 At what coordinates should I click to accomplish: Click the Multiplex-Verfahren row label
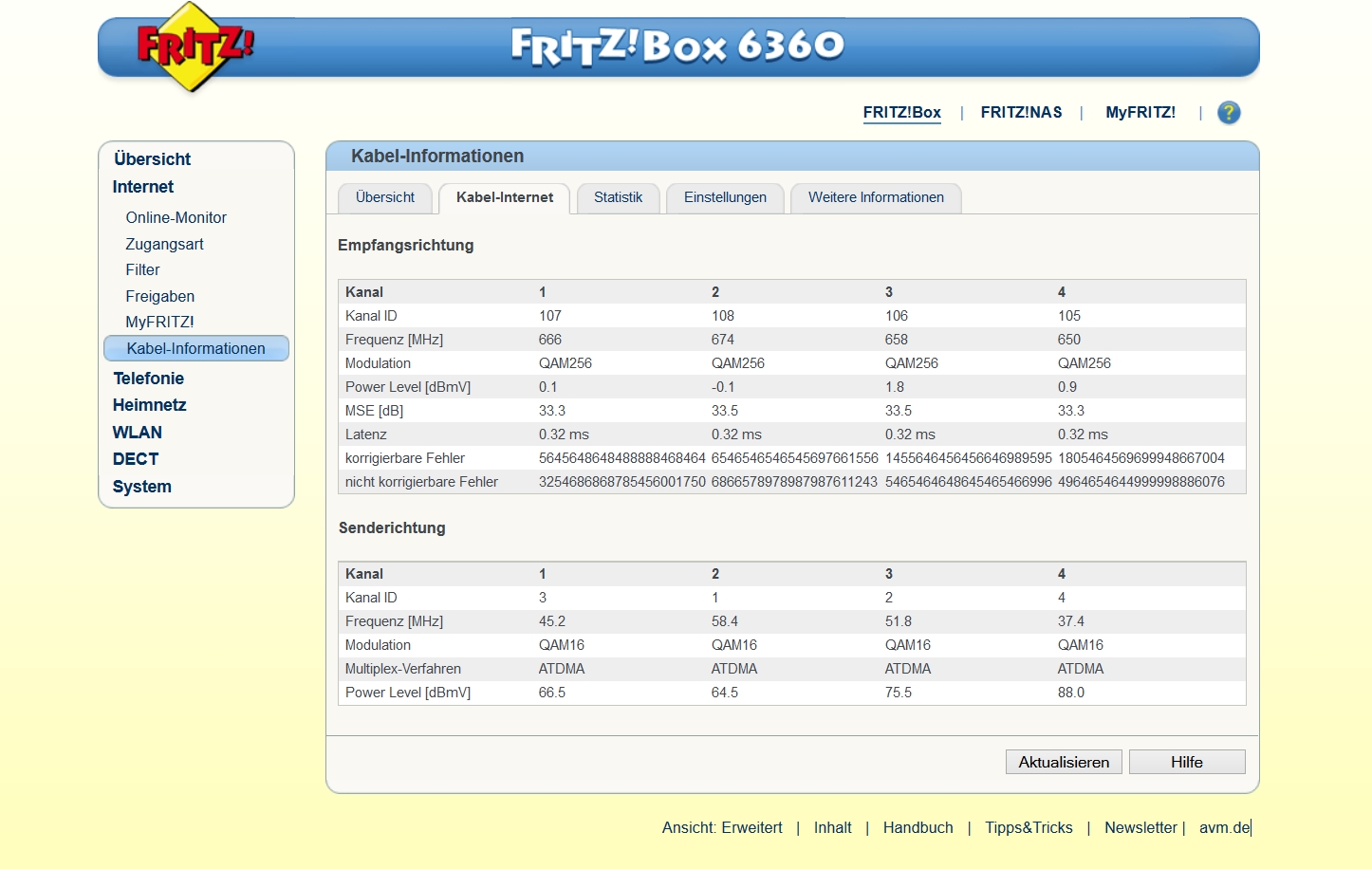click(403, 669)
